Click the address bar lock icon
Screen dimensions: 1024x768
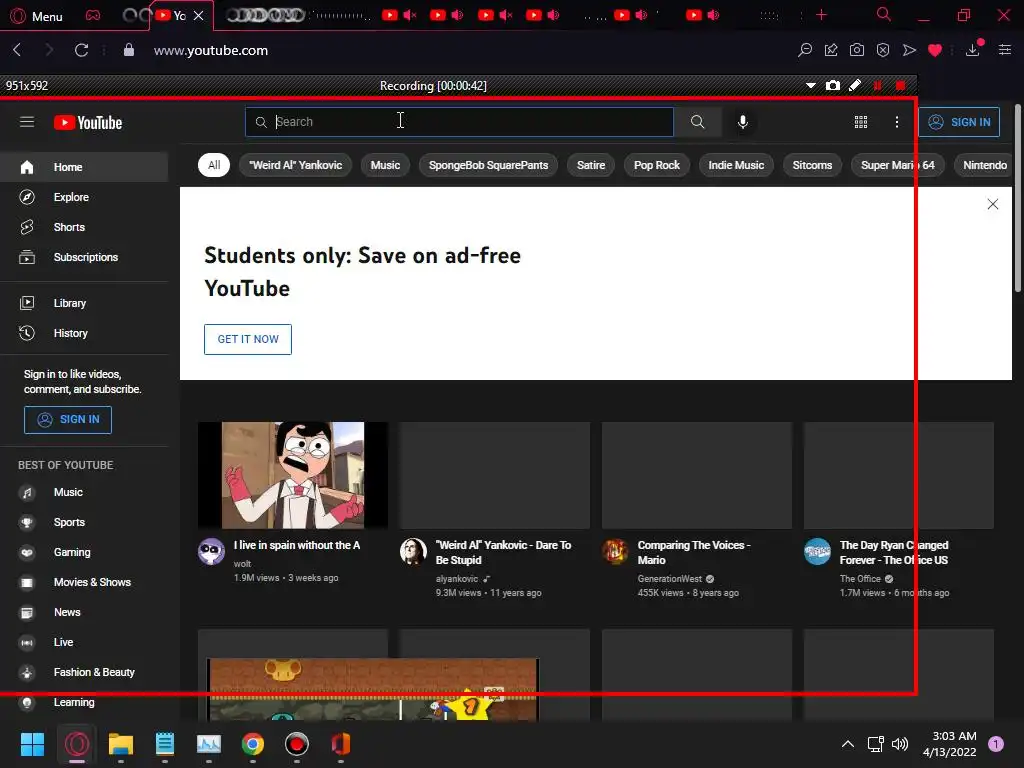tap(129, 50)
